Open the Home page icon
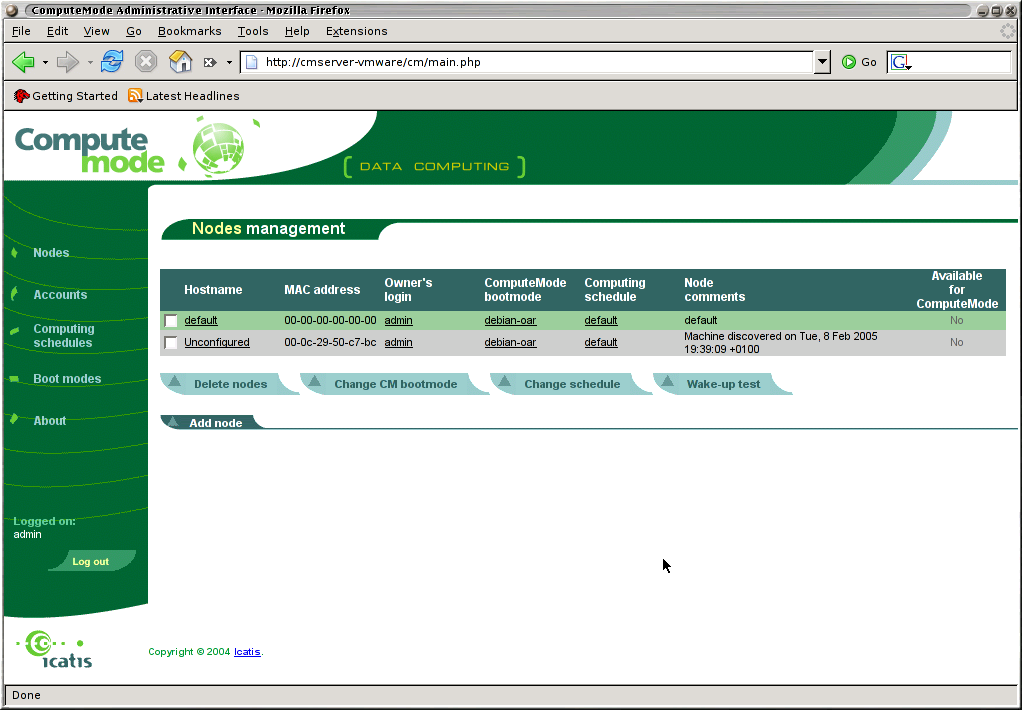This screenshot has height=710, width=1022. tap(181, 61)
